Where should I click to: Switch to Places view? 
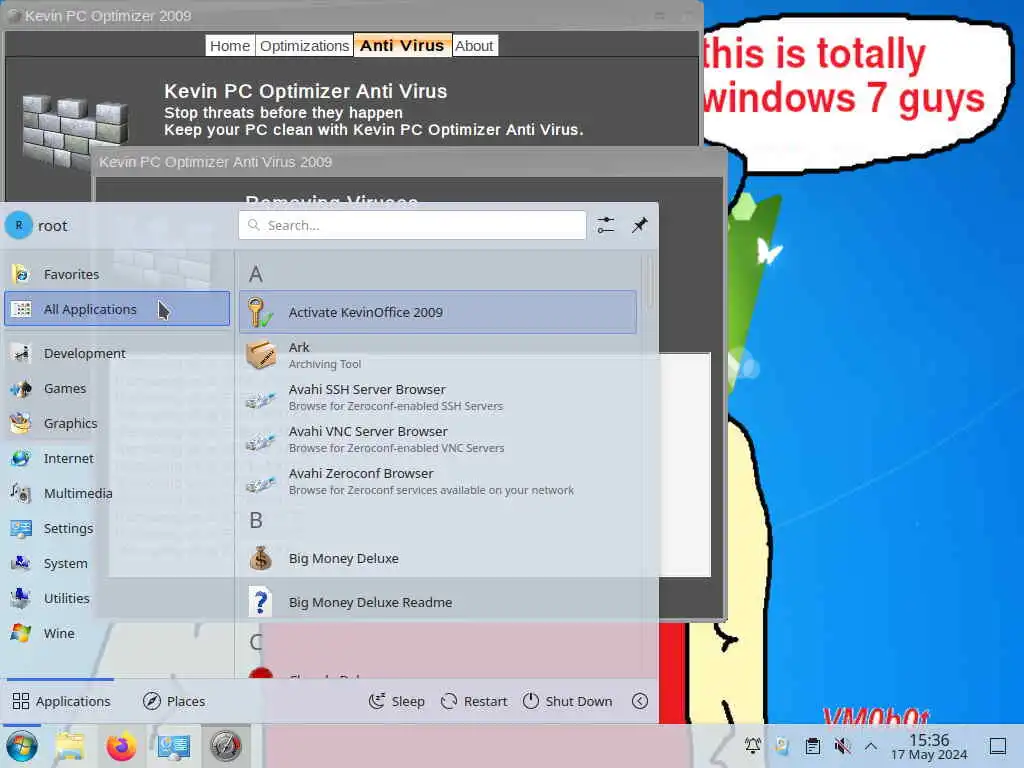(174, 701)
